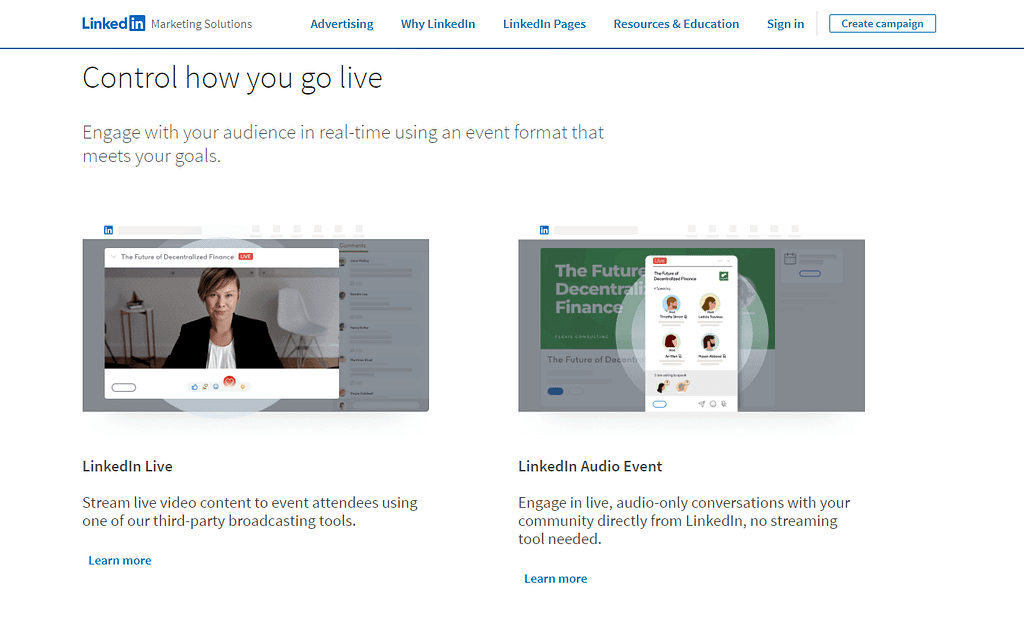The width and height of the screenshot is (1024, 622).
Task: Click the LinkedIn logo in the header
Action: 113,24
